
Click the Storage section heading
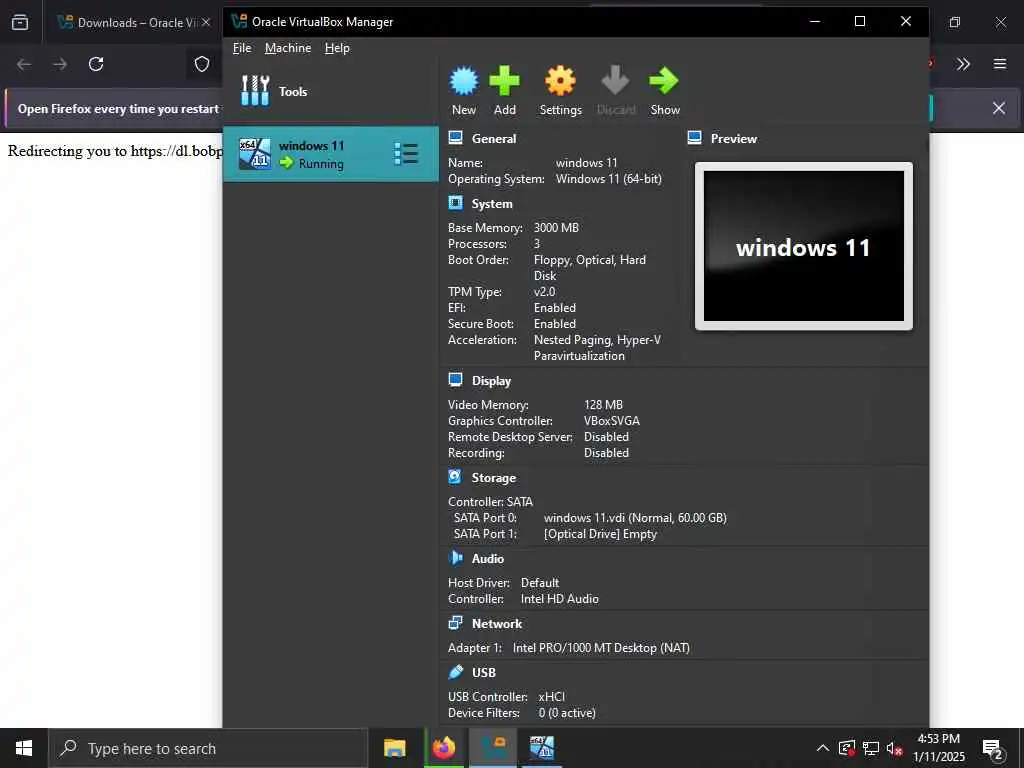[494, 478]
